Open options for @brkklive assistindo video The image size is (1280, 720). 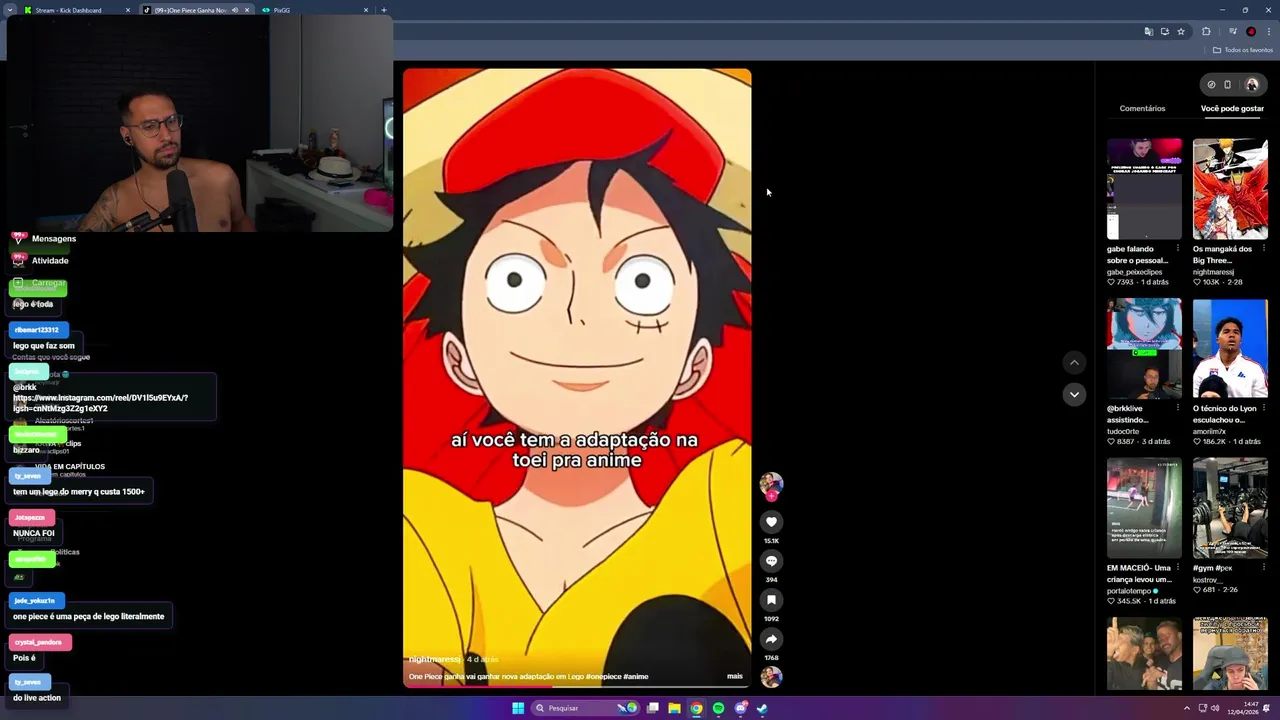click(x=1177, y=408)
